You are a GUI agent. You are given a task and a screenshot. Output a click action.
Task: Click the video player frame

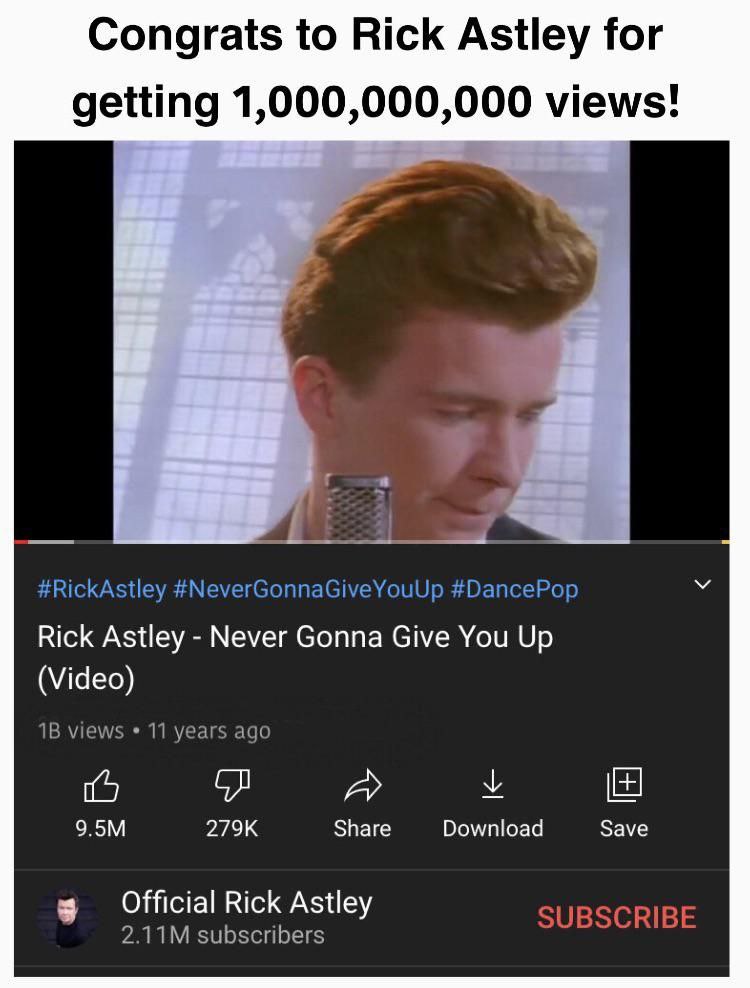coord(372,341)
